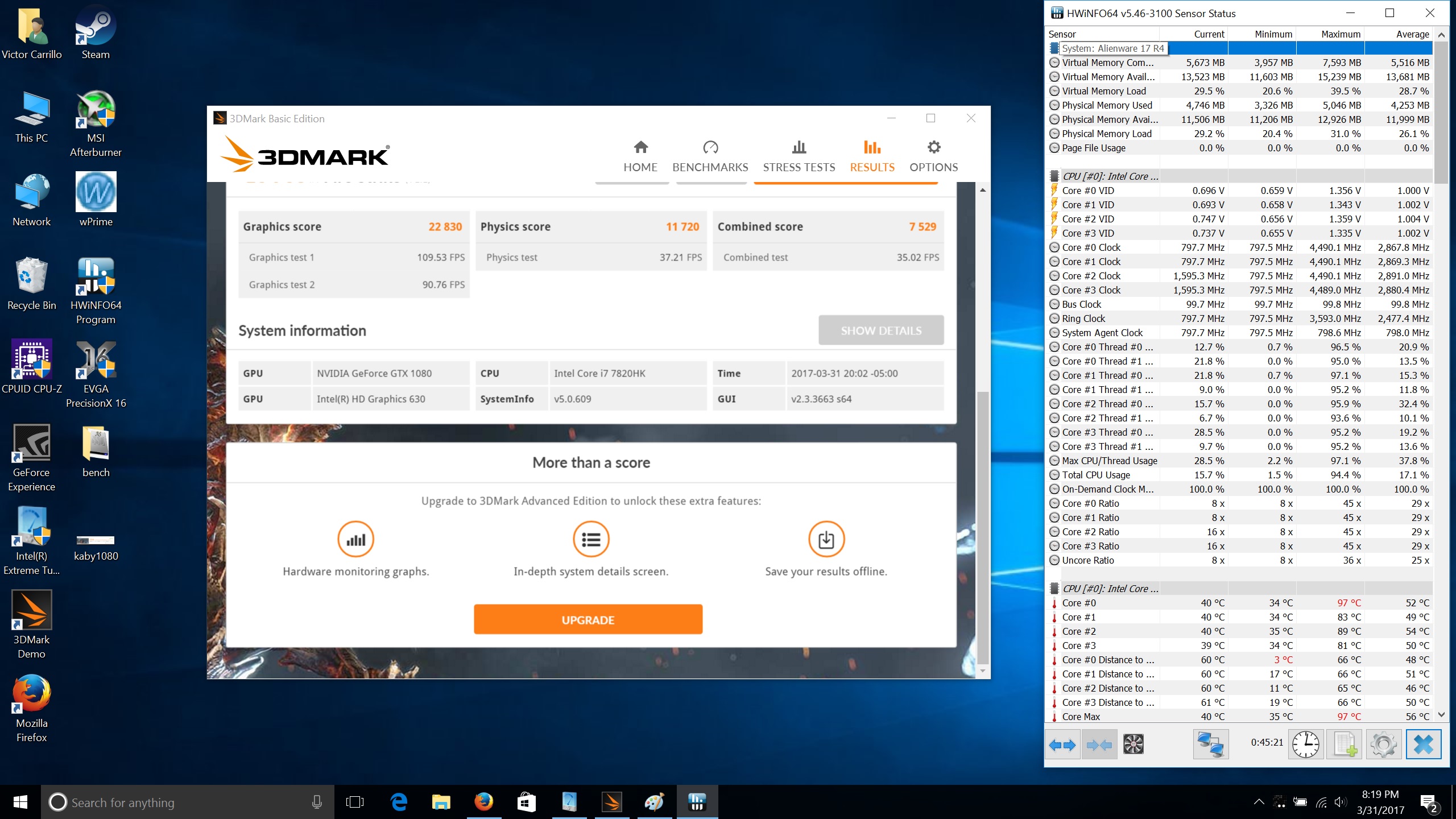Open HWiNFO64 Program desktop shortcut

pyautogui.click(x=96, y=290)
